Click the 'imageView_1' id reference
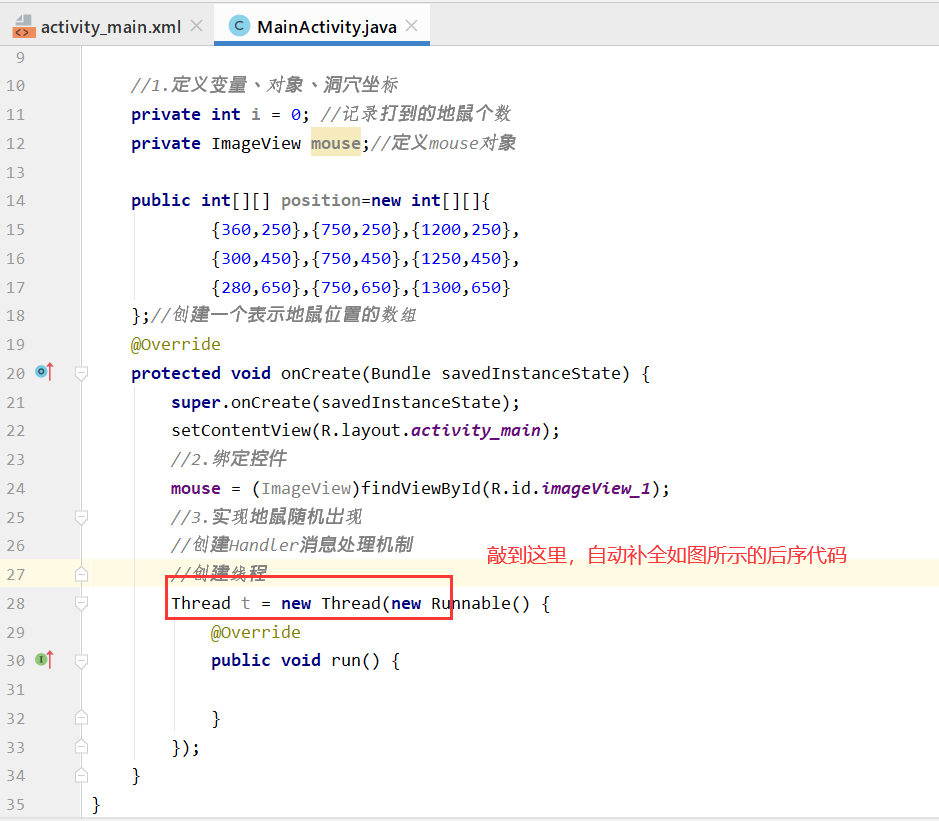The height and width of the screenshot is (821, 939). pyautogui.click(x=596, y=489)
